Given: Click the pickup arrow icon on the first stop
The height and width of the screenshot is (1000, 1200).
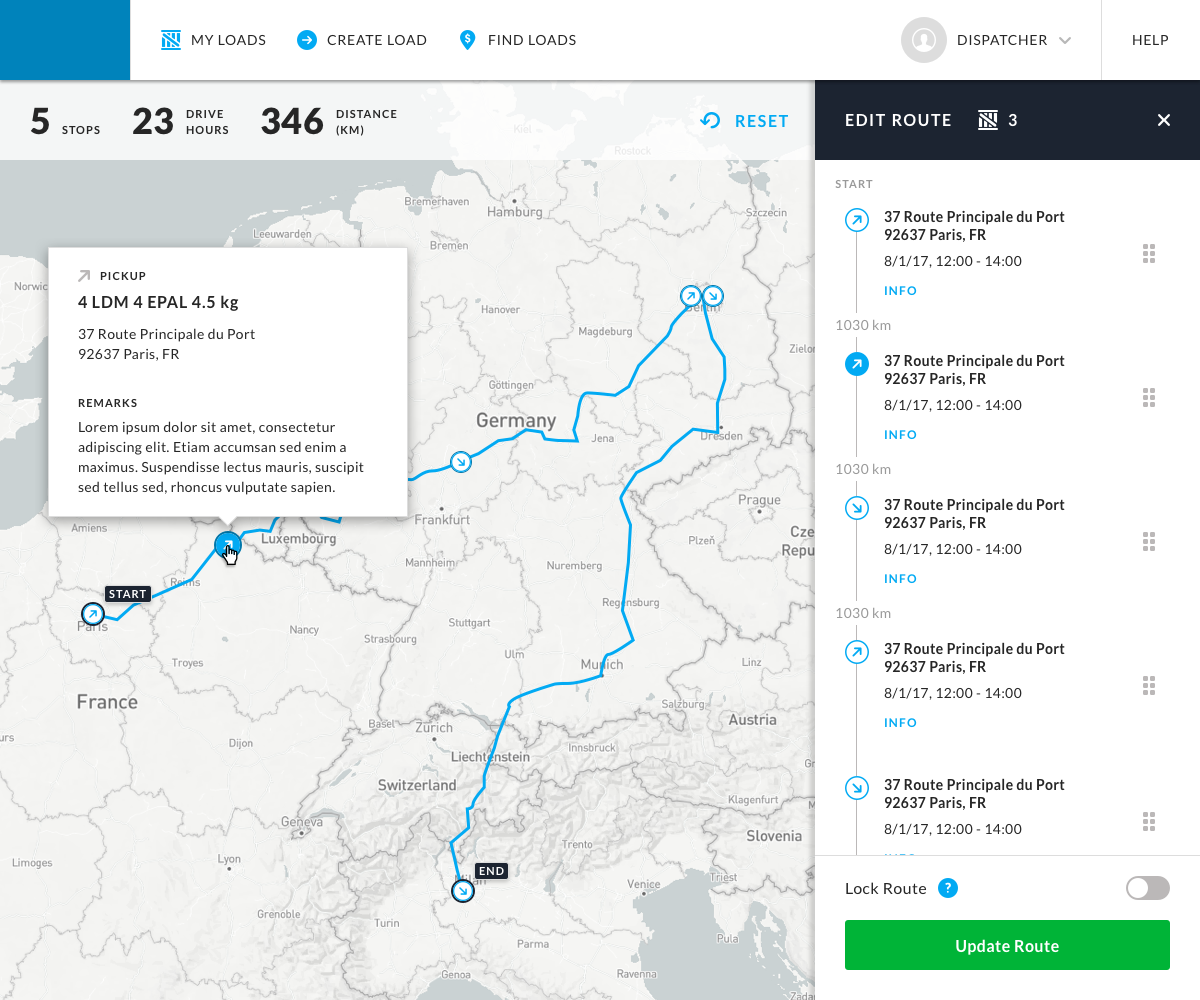Looking at the screenshot, I should click(856, 220).
